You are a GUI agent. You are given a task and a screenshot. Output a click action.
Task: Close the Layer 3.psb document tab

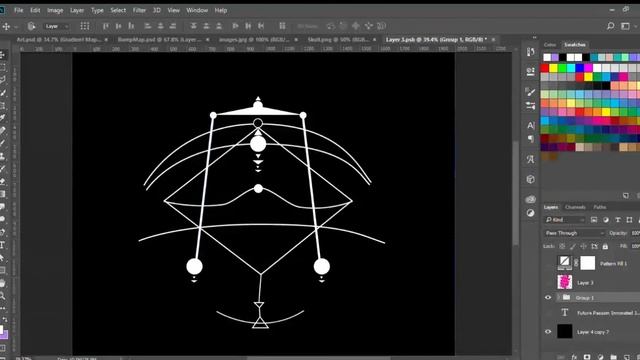493,40
